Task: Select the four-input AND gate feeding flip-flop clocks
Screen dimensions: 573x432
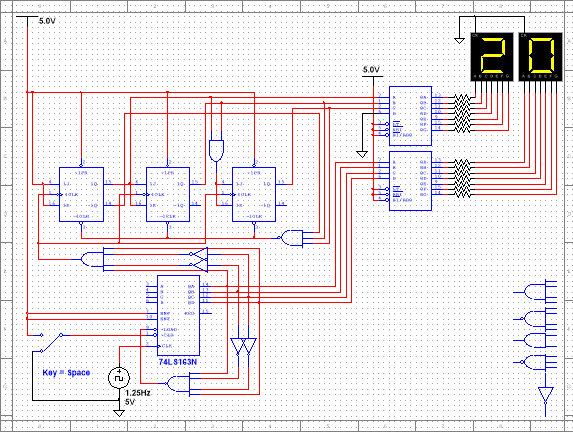Action: (93, 259)
